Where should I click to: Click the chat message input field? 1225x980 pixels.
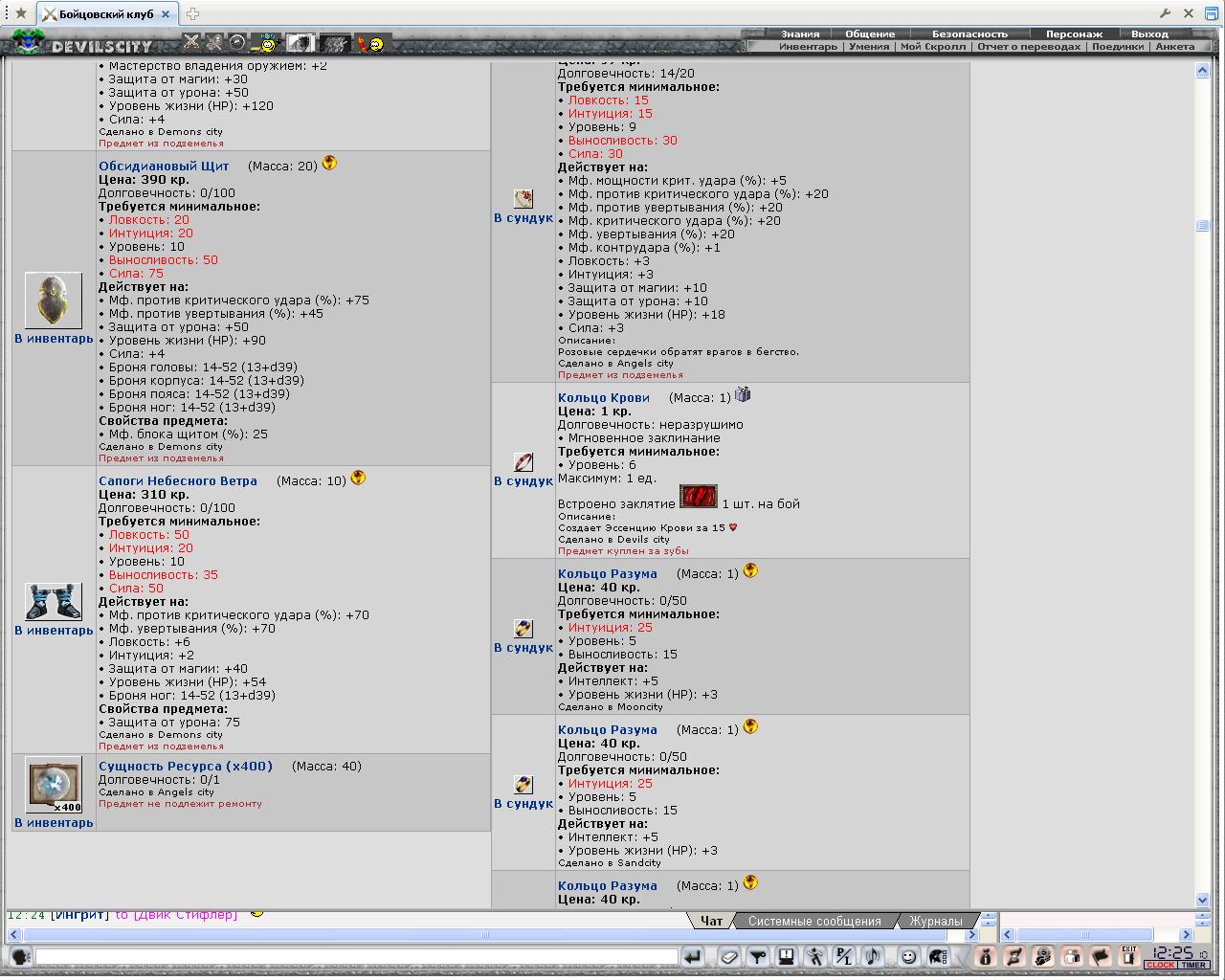click(356, 956)
